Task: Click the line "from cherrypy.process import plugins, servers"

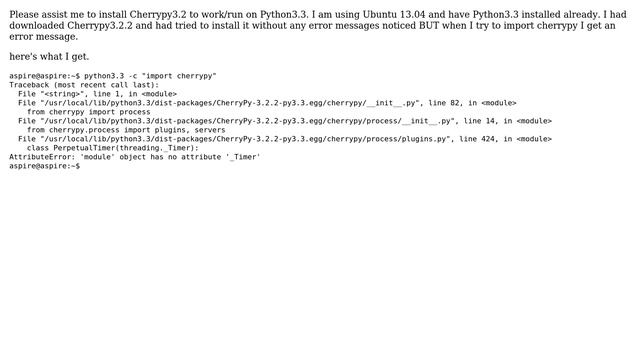Action: pos(126,130)
